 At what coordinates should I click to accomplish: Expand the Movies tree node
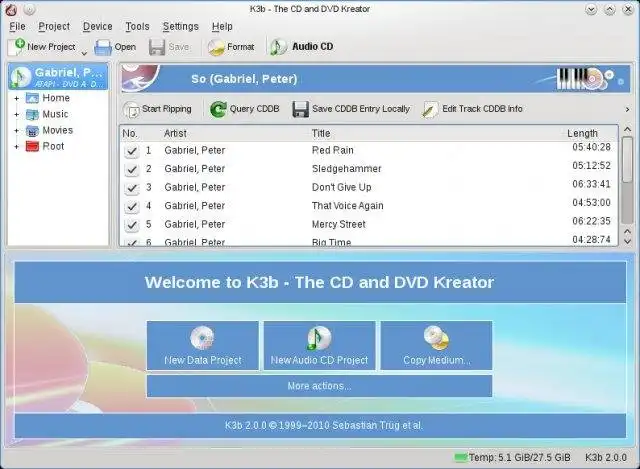click(17, 131)
